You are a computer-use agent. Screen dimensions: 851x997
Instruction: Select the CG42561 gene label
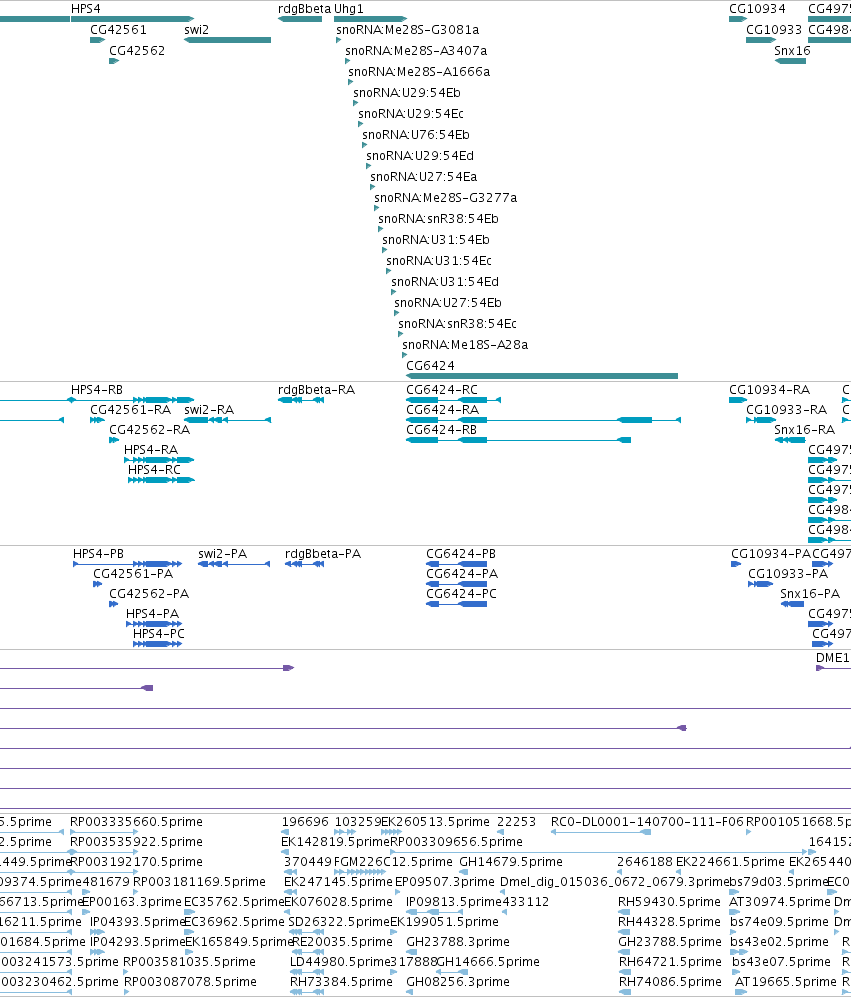[x=118, y=30]
